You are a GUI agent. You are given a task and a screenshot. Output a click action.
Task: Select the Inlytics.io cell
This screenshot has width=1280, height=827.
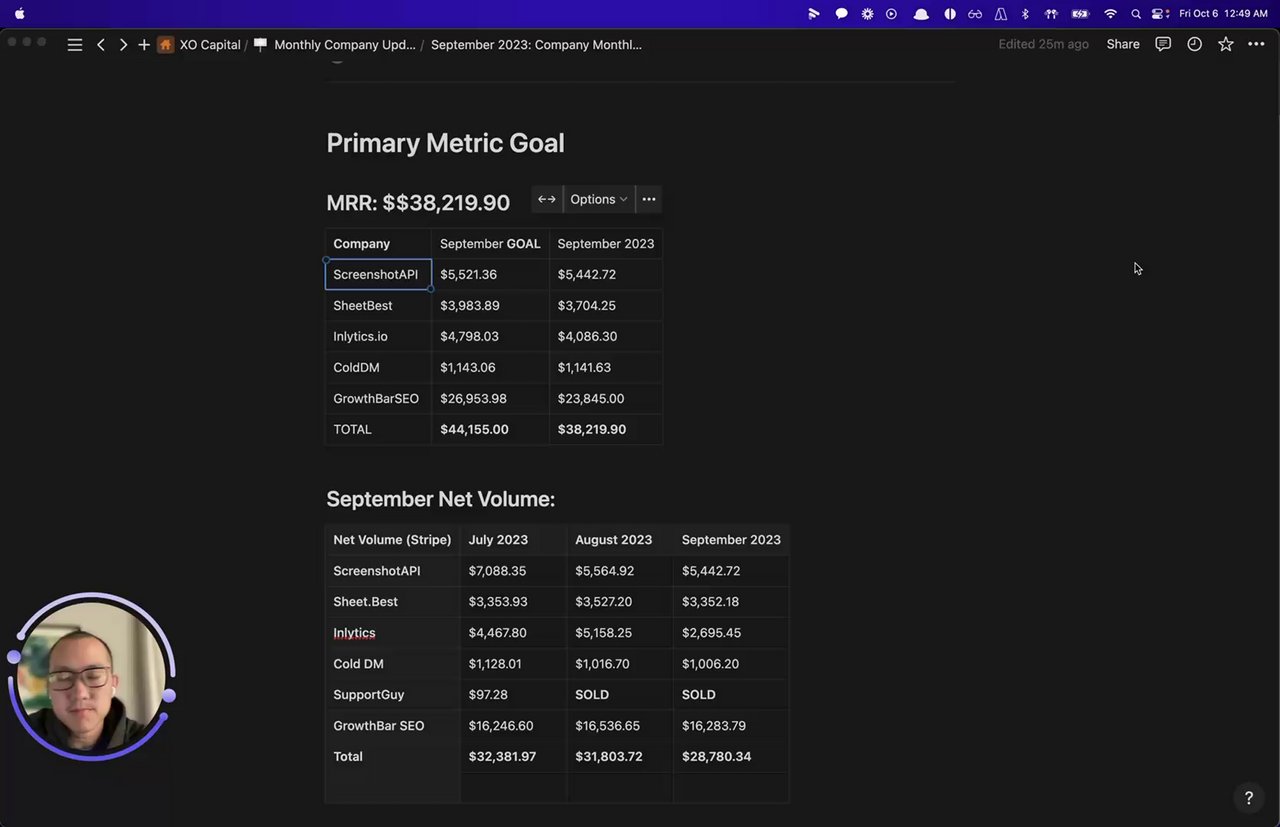378,337
